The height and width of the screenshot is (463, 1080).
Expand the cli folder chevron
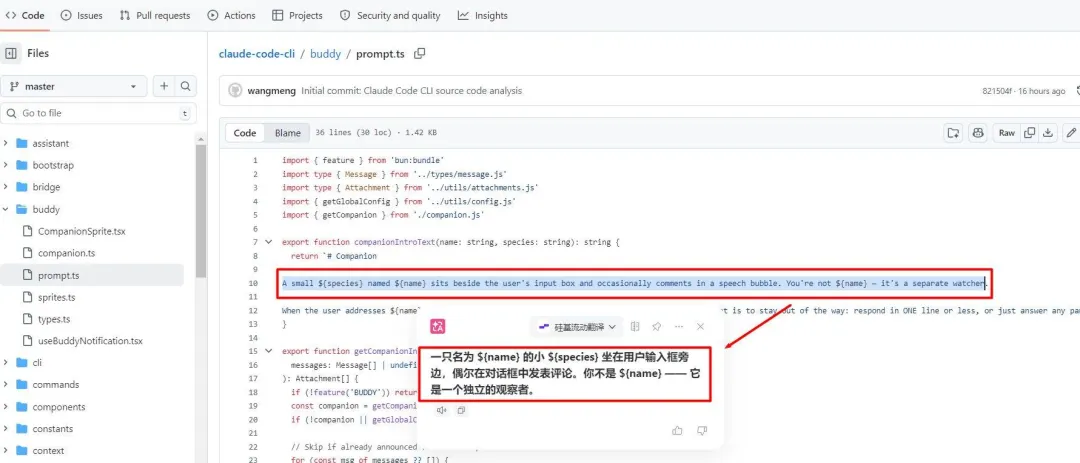(x=6, y=363)
